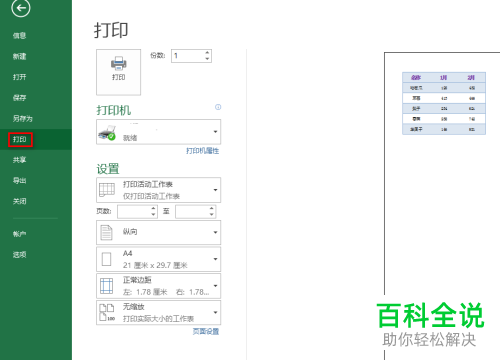Select the 打印 menu item
This screenshot has height=360, width=500.
click(x=19, y=139)
